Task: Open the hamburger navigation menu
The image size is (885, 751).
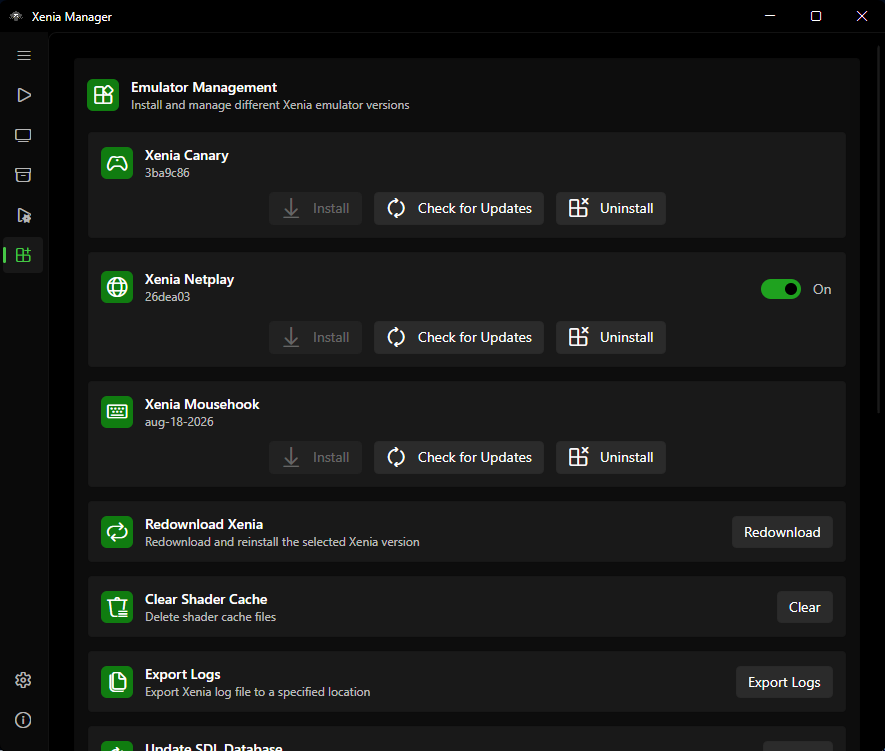Action: pos(24,55)
